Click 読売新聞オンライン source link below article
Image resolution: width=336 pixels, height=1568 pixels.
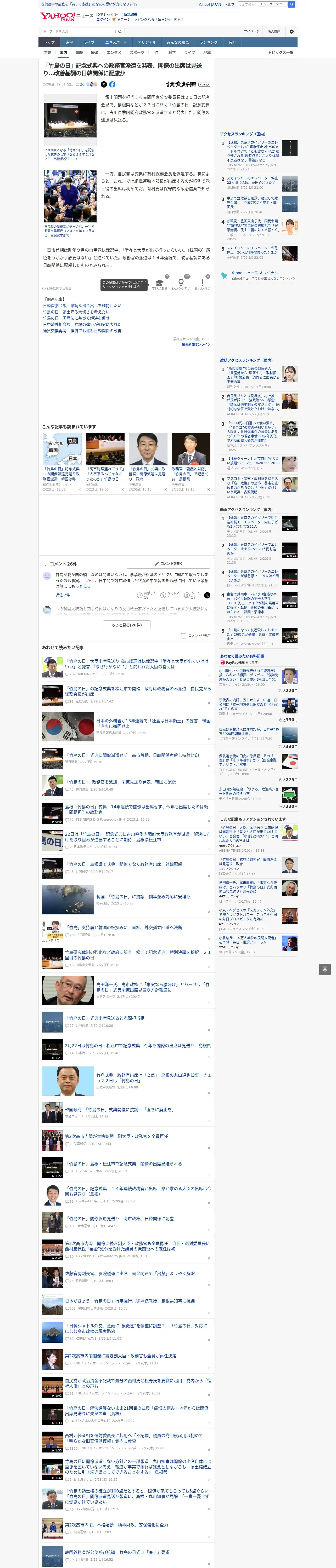[x=196, y=344]
